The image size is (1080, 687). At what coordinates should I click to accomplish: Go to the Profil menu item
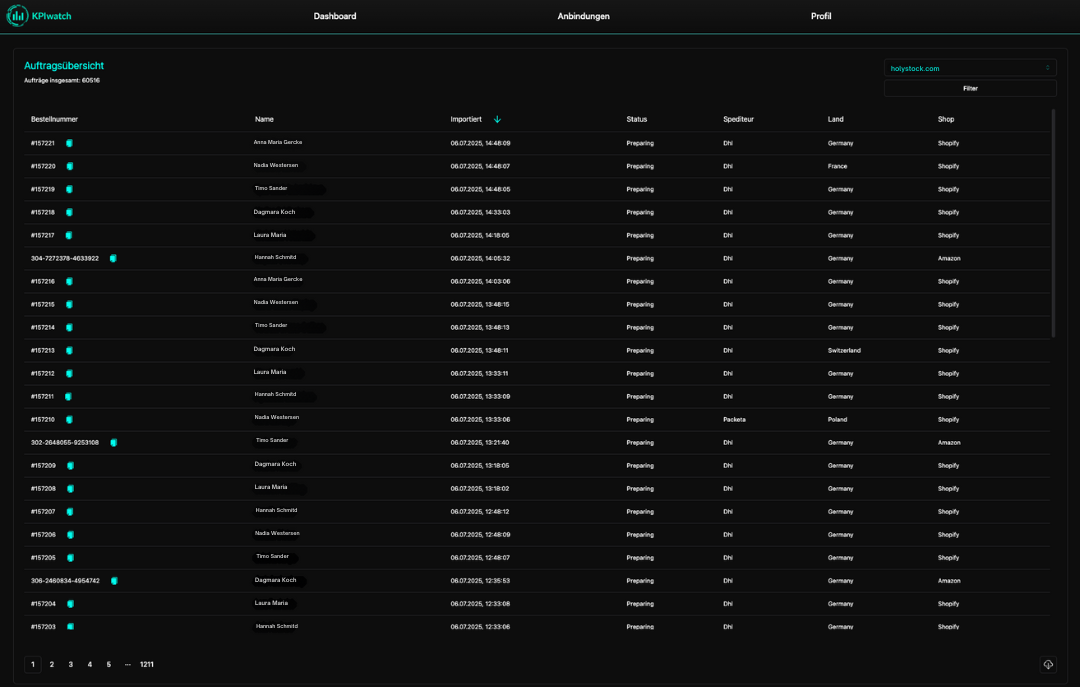(x=820, y=16)
